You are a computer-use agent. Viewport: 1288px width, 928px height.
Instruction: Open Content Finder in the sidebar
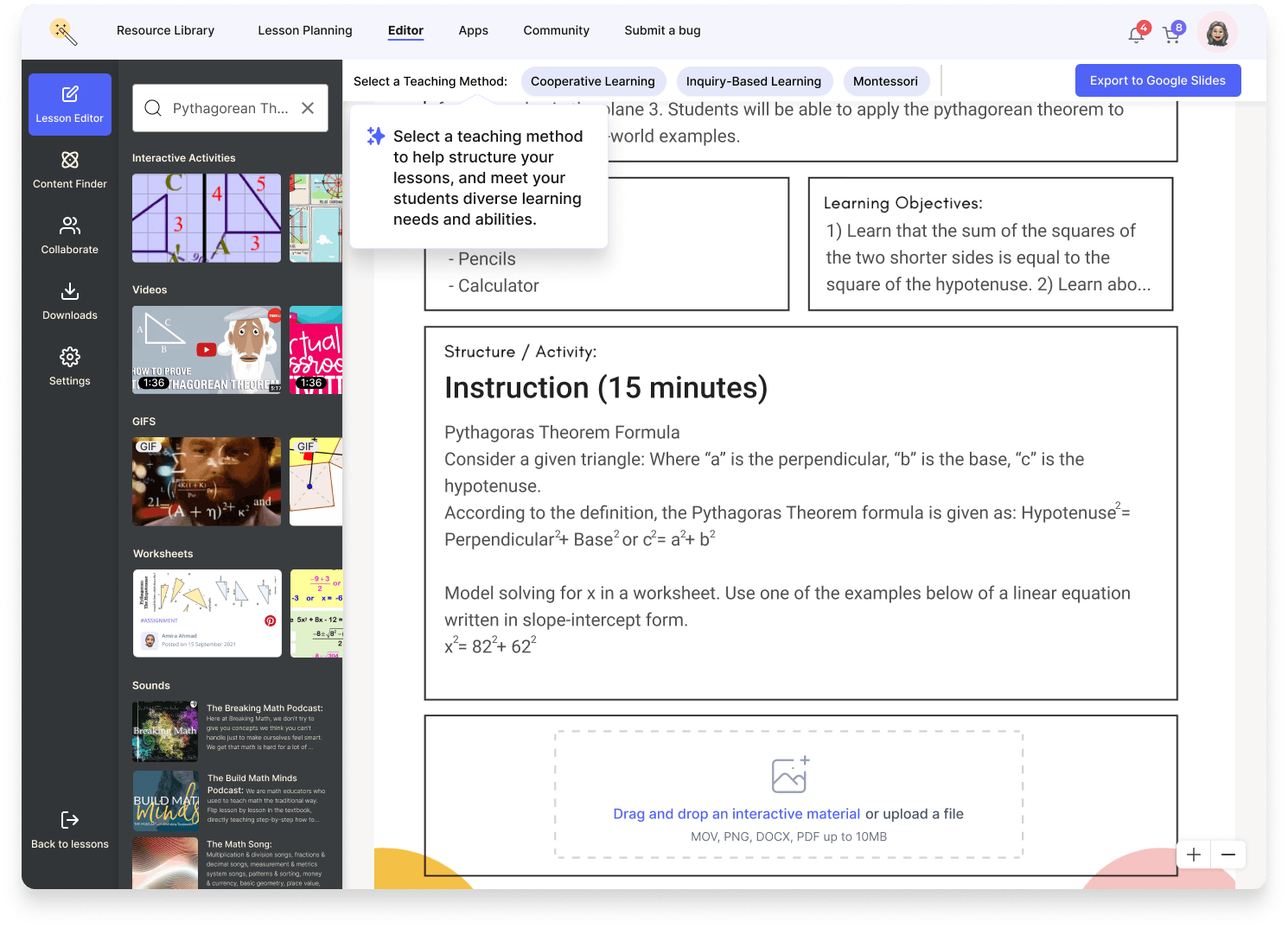[70, 170]
